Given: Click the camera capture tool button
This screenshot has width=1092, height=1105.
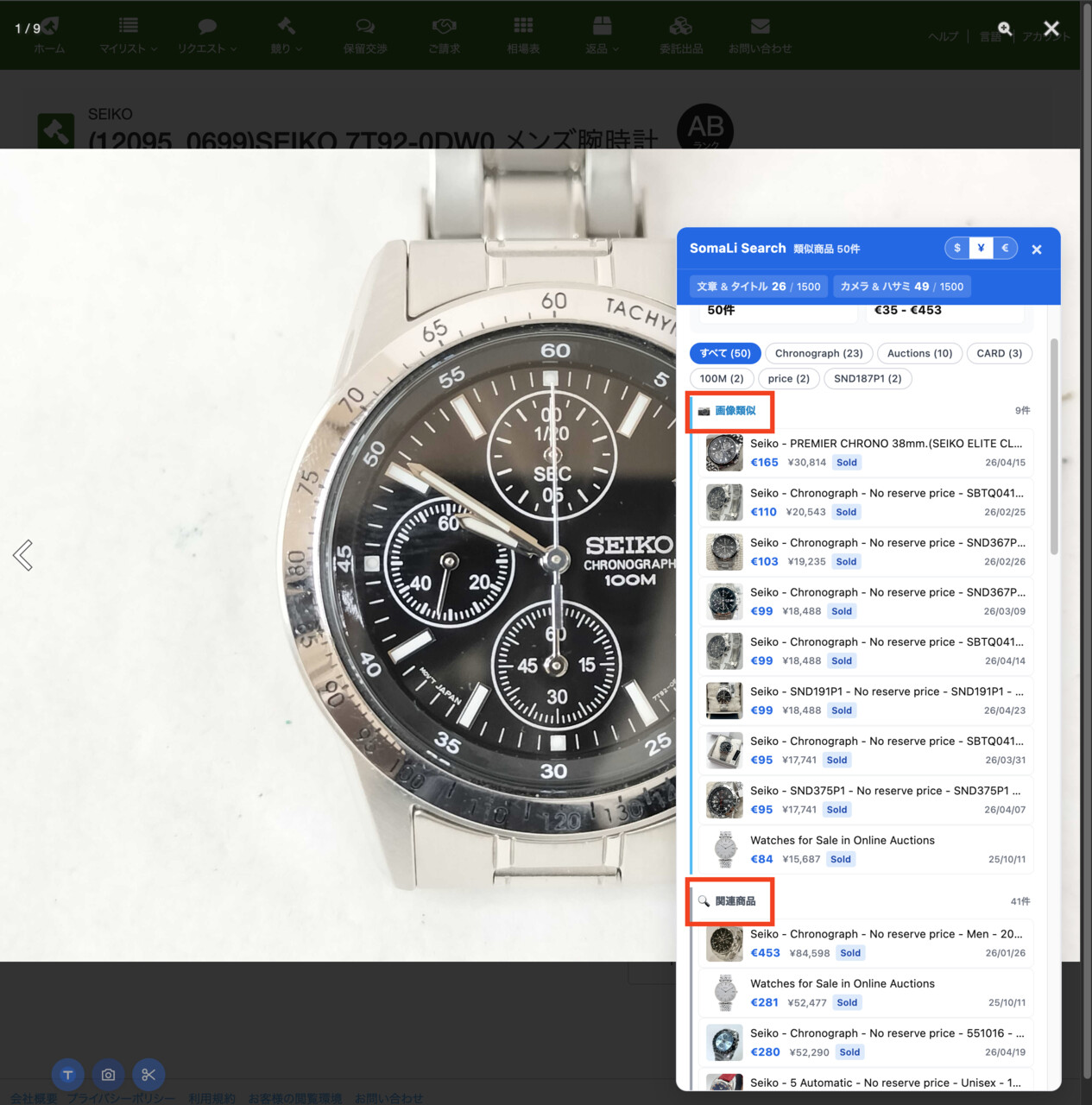Looking at the screenshot, I should click(x=108, y=1075).
